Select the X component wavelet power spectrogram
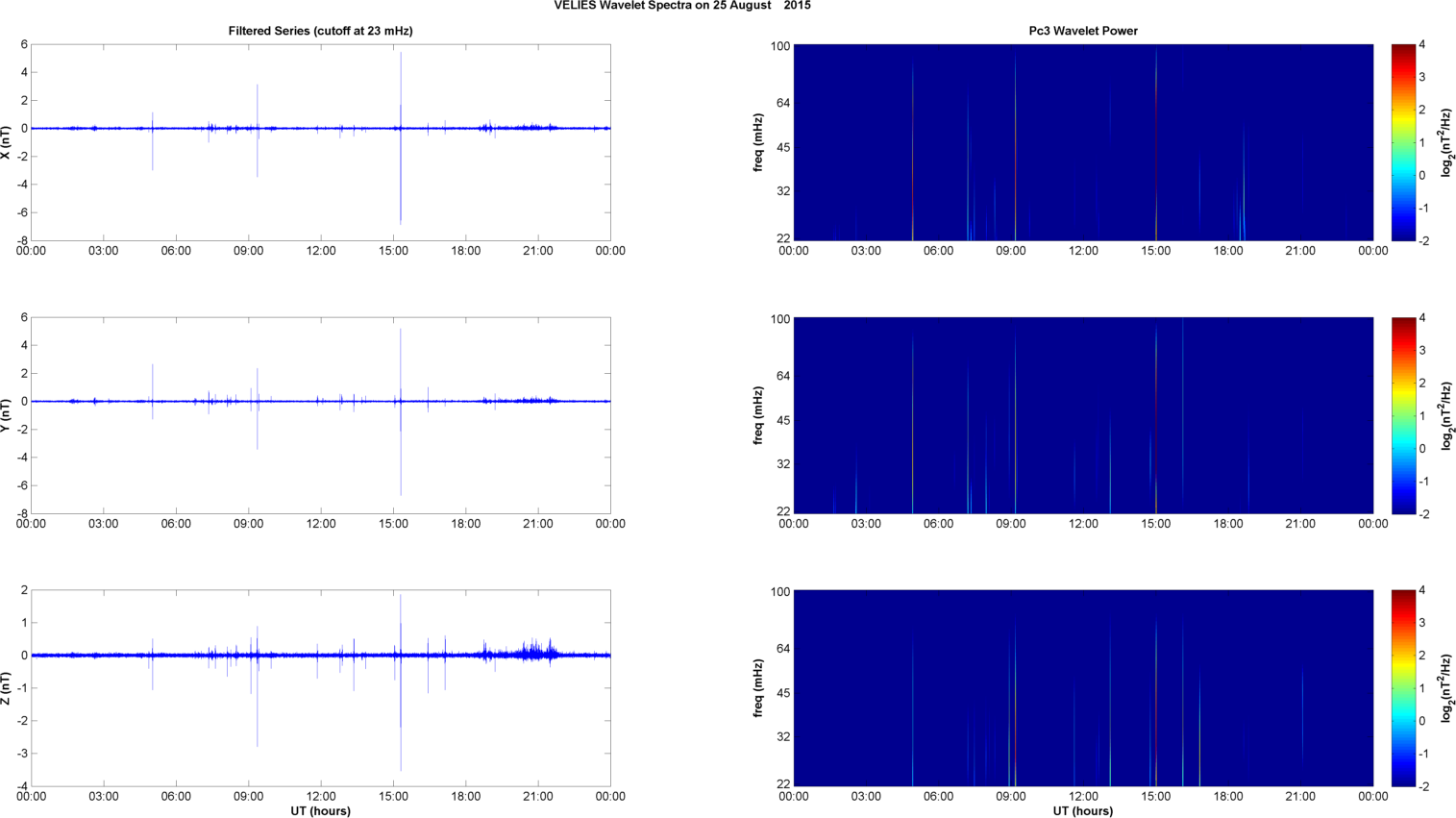Image resolution: width=1456 pixels, height=818 pixels. (1083, 142)
